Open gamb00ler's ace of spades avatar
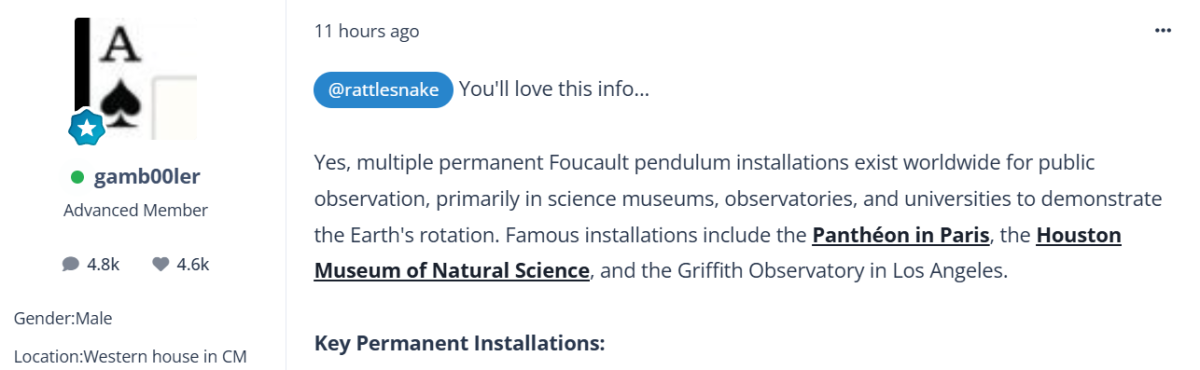Viewport: 1200px width, 370px height. pyautogui.click(x=136, y=78)
